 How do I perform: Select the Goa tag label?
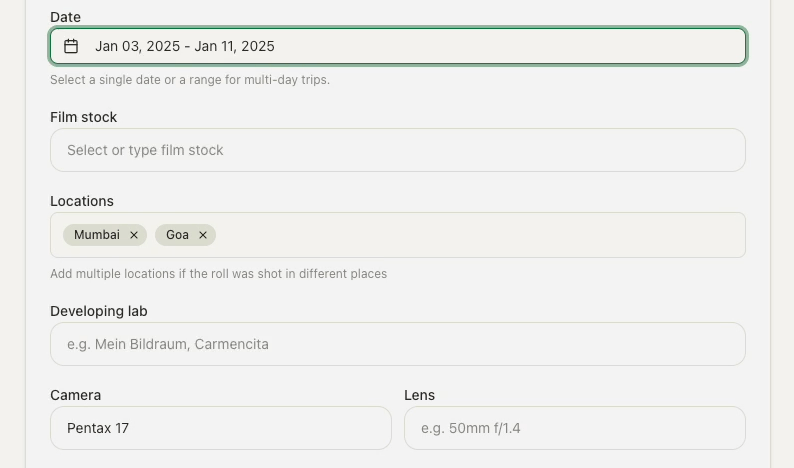(x=177, y=235)
